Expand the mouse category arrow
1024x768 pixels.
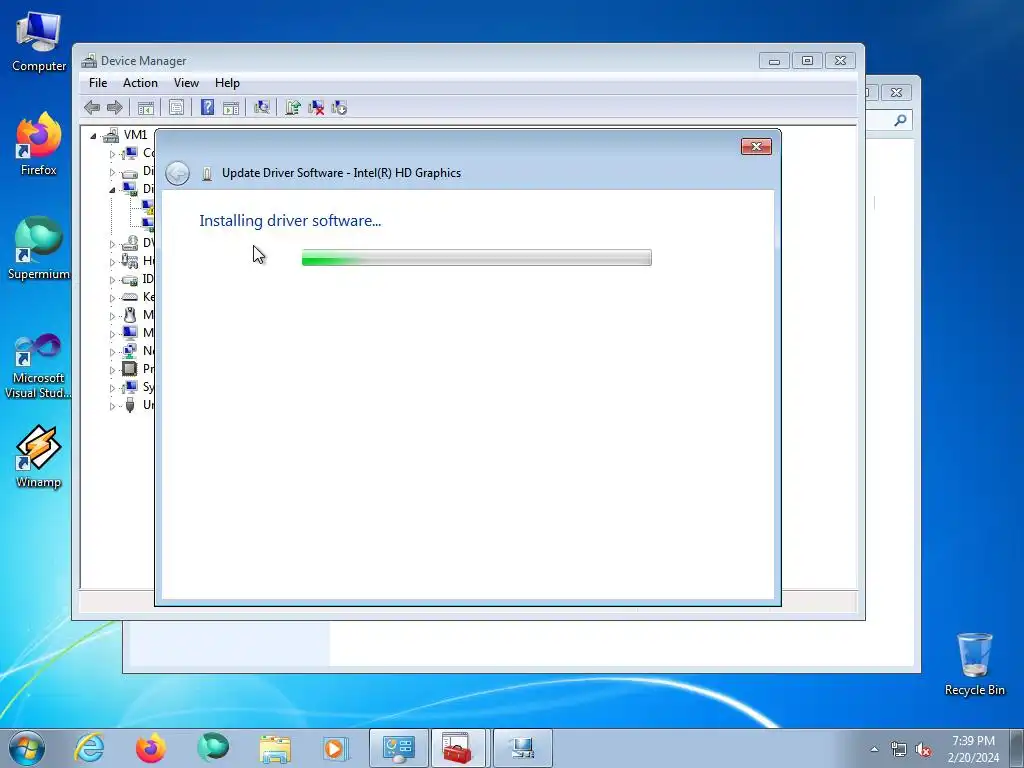point(112,316)
